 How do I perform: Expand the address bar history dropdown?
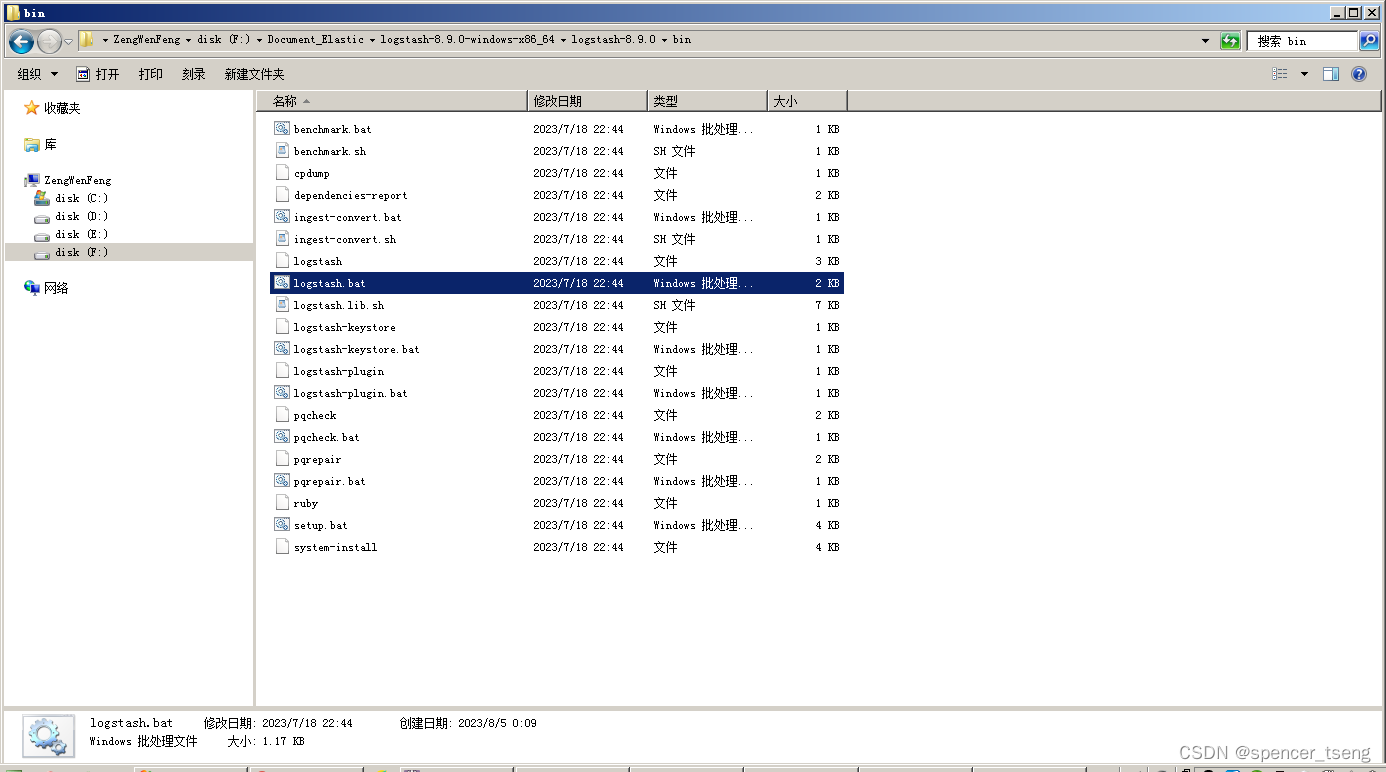point(1205,40)
